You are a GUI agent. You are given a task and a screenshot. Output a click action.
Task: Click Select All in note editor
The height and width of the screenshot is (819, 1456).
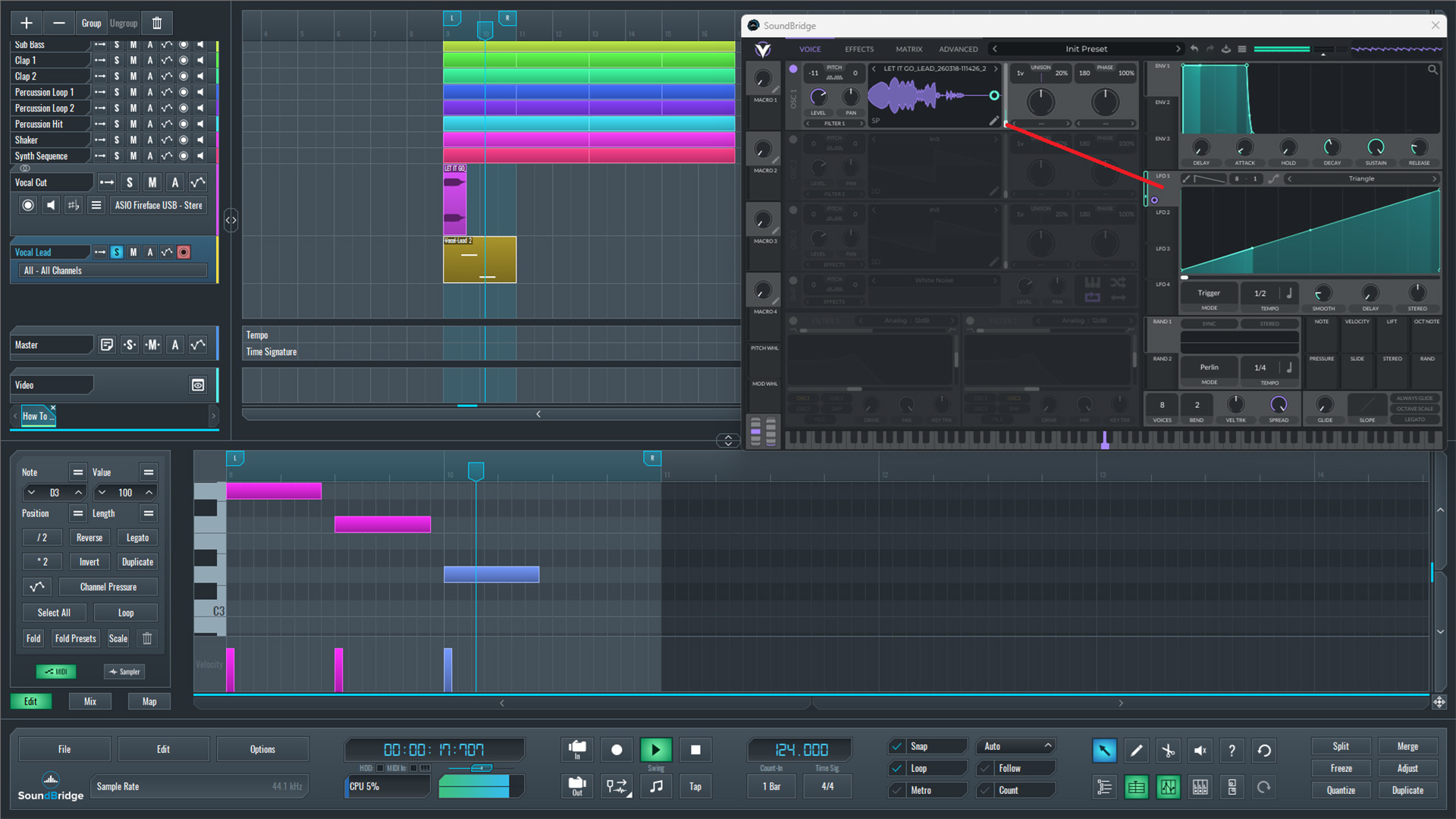54,613
